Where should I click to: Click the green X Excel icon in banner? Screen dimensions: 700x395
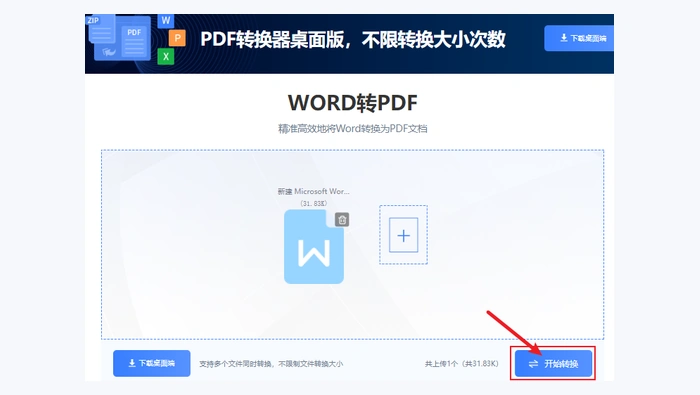coord(166,56)
